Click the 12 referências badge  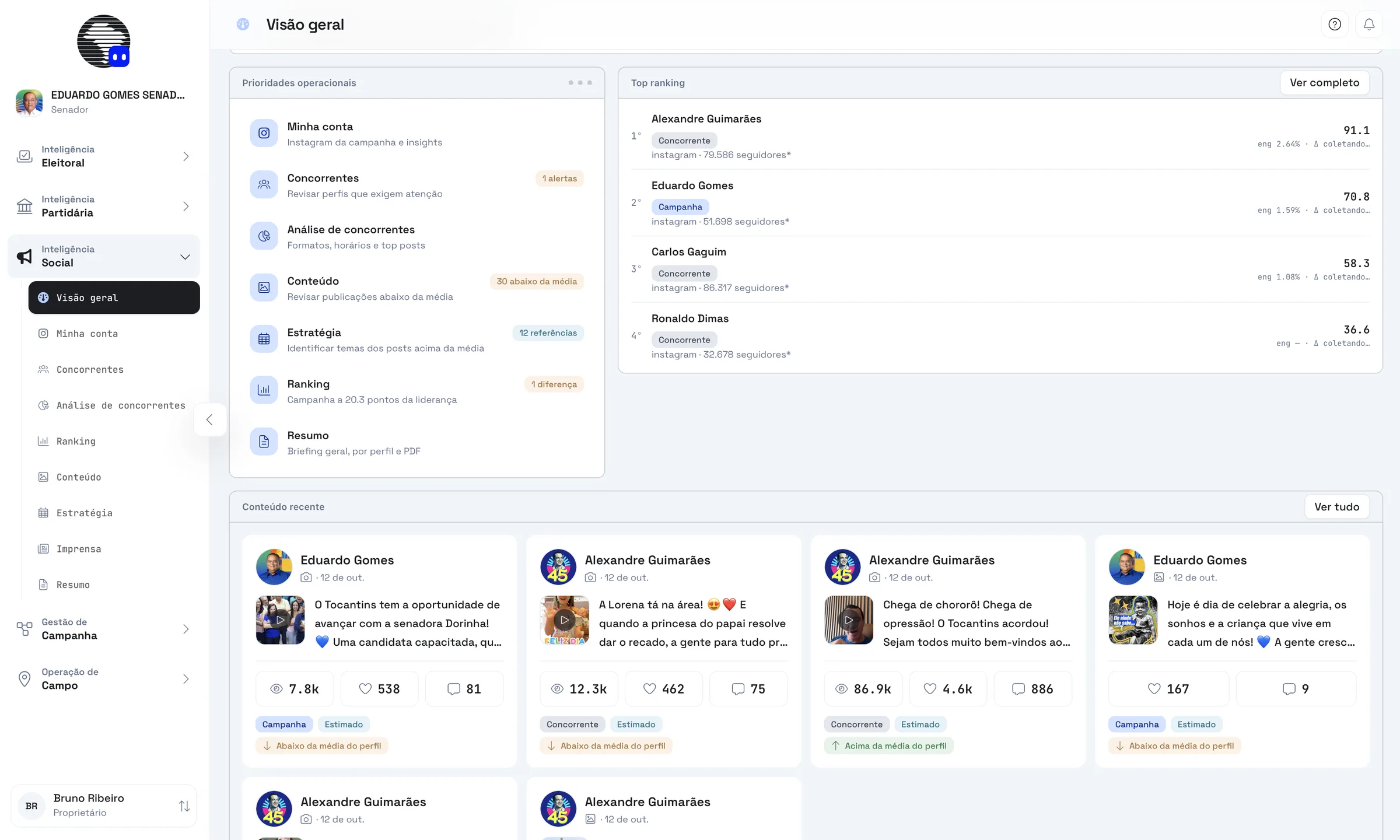point(548,333)
